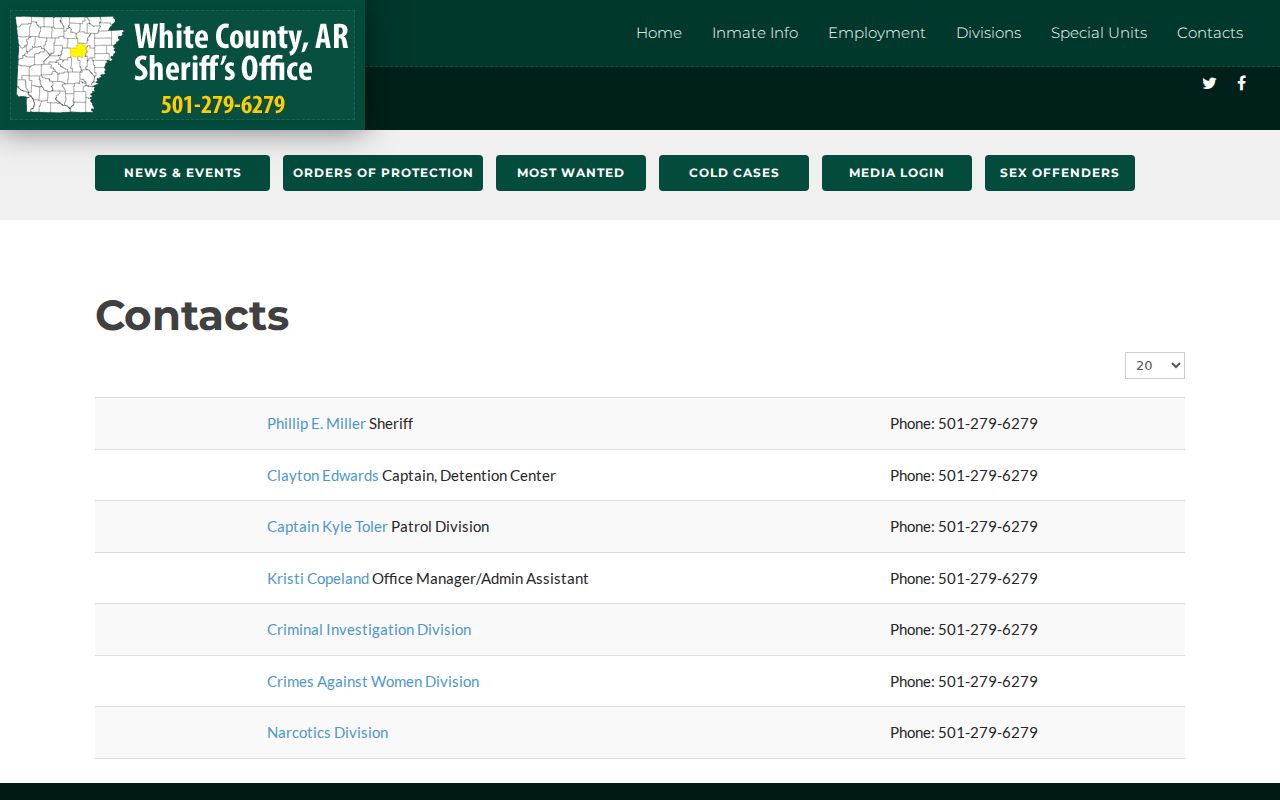The image size is (1280, 800).
Task: Open the Facebook social icon
Action: click(x=1241, y=83)
